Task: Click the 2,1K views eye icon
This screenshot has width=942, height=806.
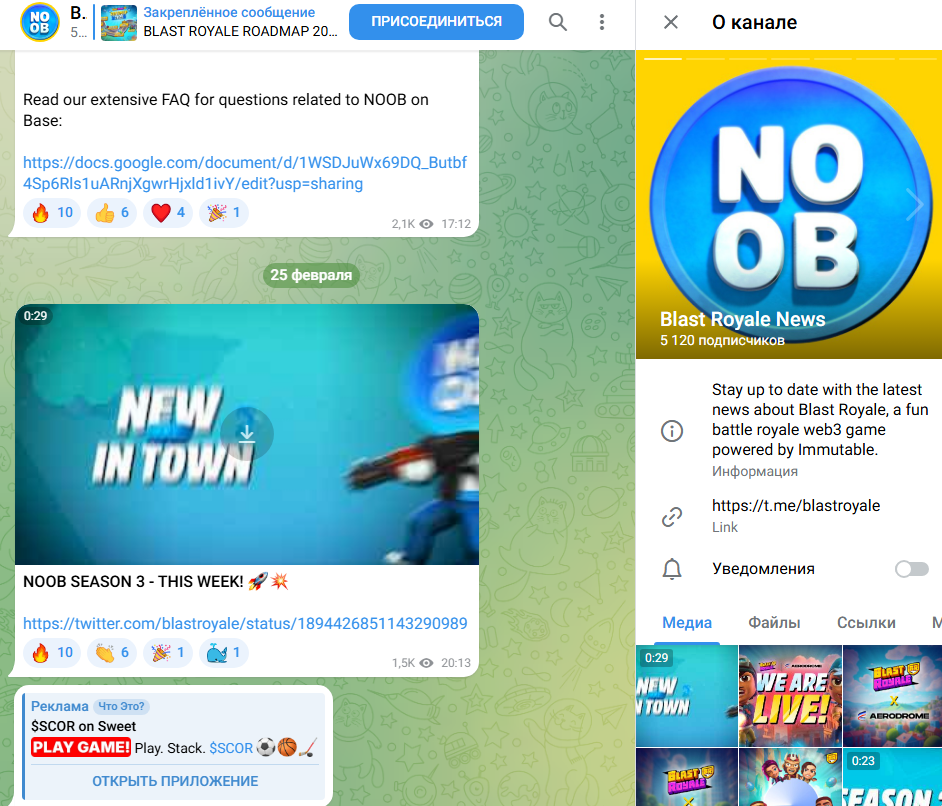Action: [x=426, y=224]
